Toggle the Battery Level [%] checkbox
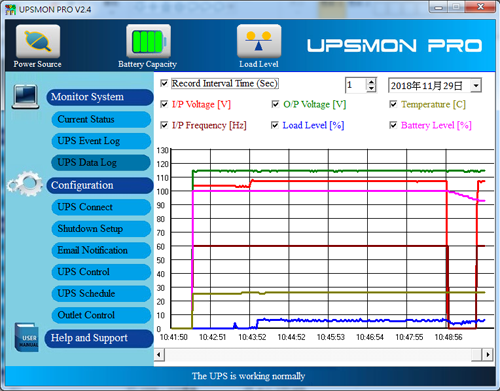The height and width of the screenshot is (391, 500). pos(393,125)
